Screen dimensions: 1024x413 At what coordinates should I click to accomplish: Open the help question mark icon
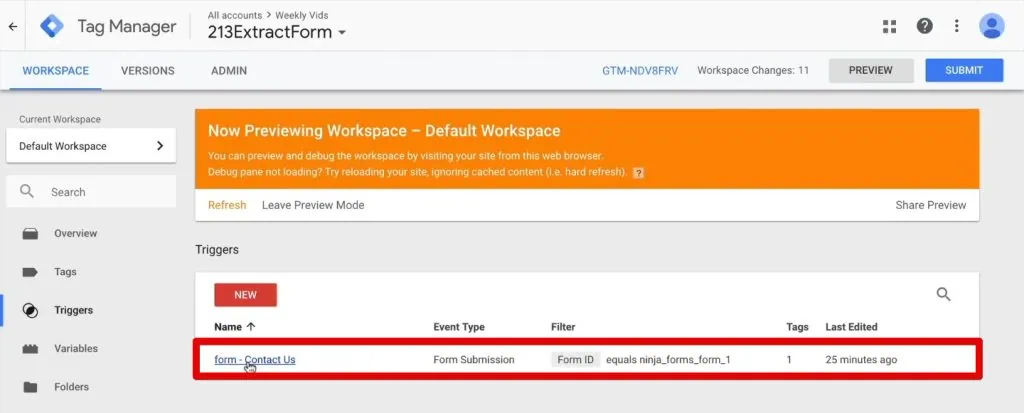(x=924, y=27)
